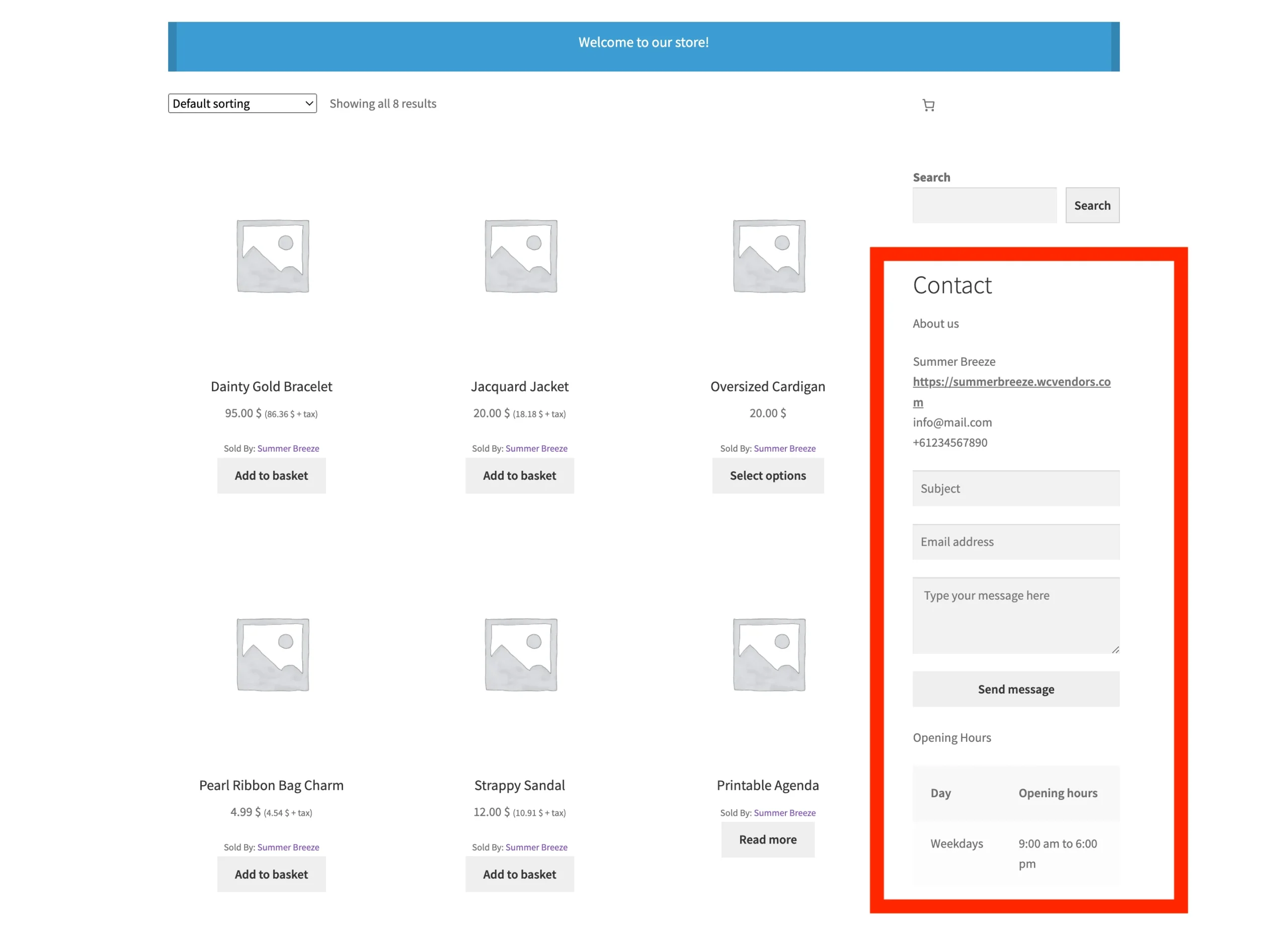The height and width of the screenshot is (926, 1288).
Task: Click the message text area
Action: (1015, 616)
